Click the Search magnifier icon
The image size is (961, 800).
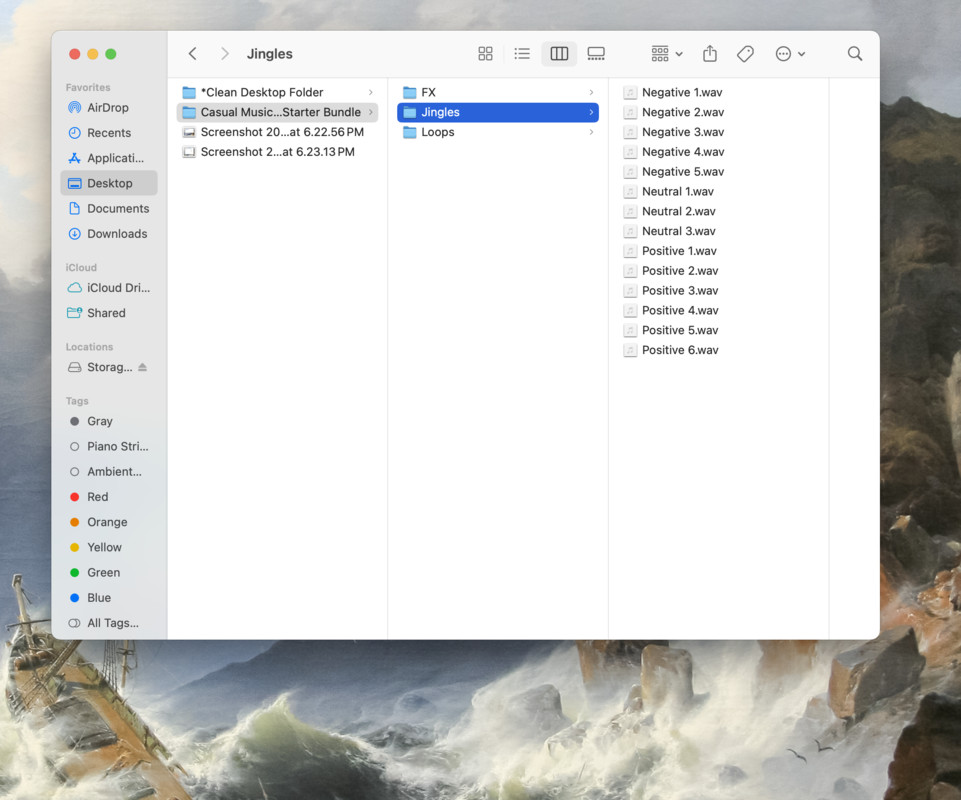pyautogui.click(x=855, y=54)
